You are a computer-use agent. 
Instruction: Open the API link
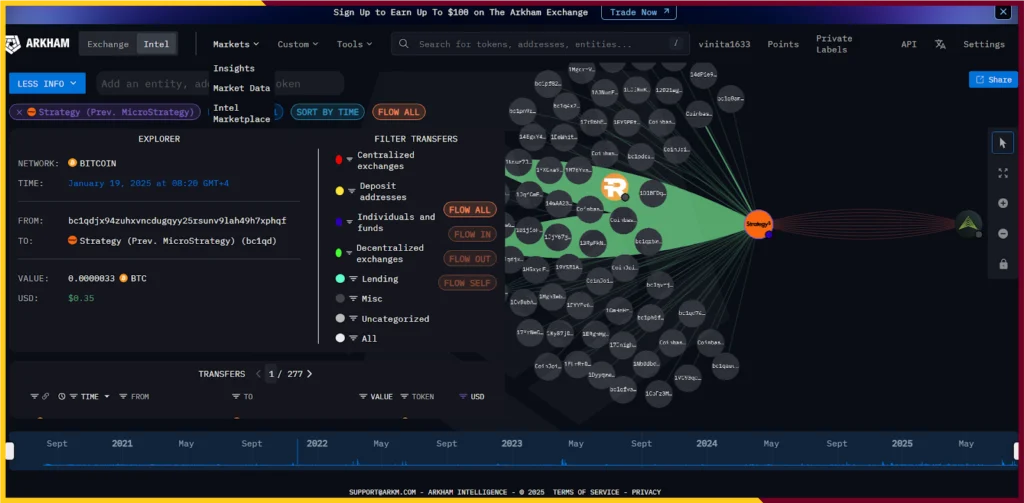point(908,44)
